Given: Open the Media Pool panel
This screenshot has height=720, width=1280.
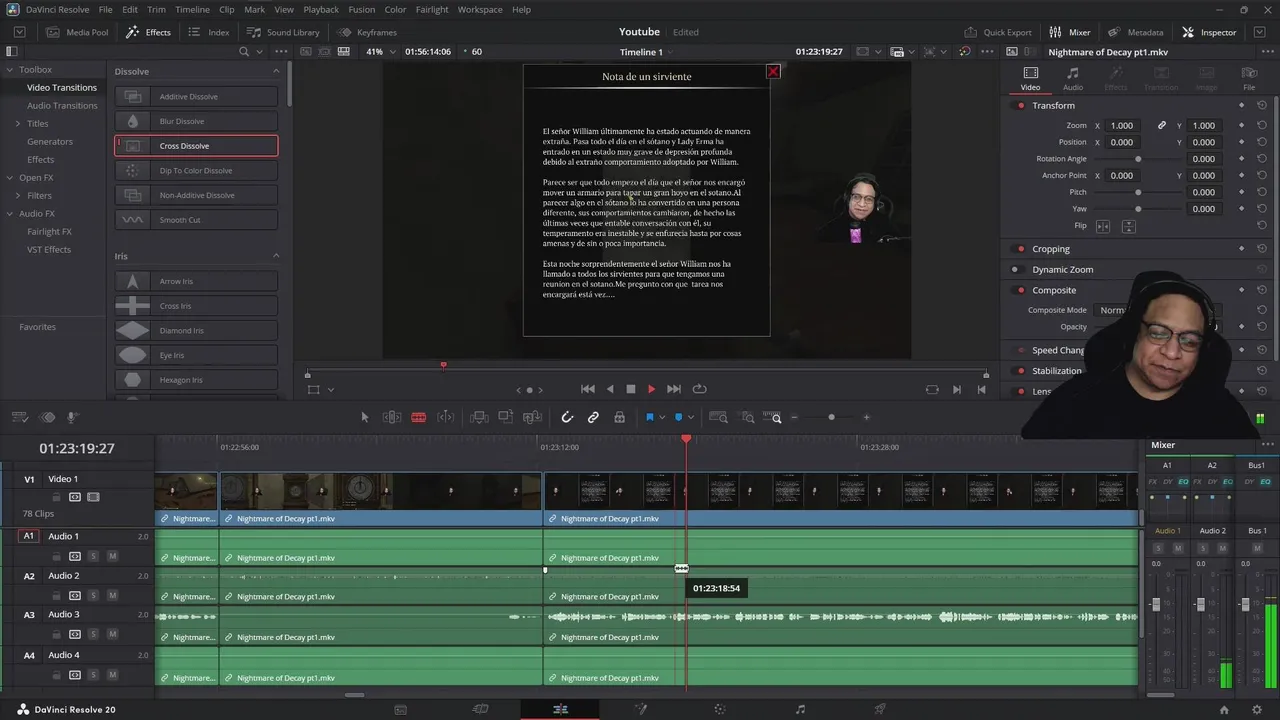Looking at the screenshot, I should [x=77, y=32].
